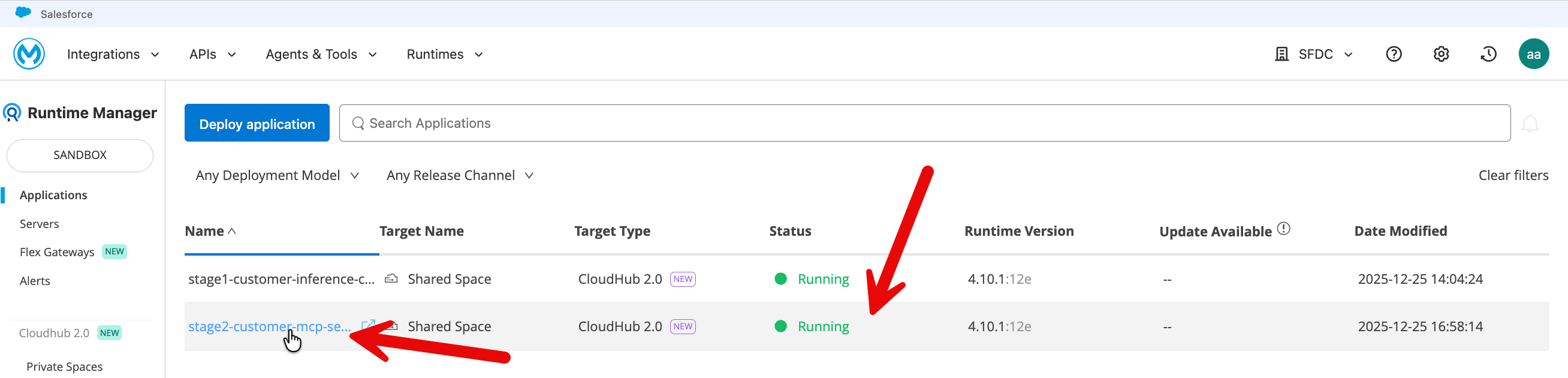Viewport: 1568px width, 378px height.
Task: Open the SFDC organization dropdown
Action: pyautogui.click(x=1325, y=54)
